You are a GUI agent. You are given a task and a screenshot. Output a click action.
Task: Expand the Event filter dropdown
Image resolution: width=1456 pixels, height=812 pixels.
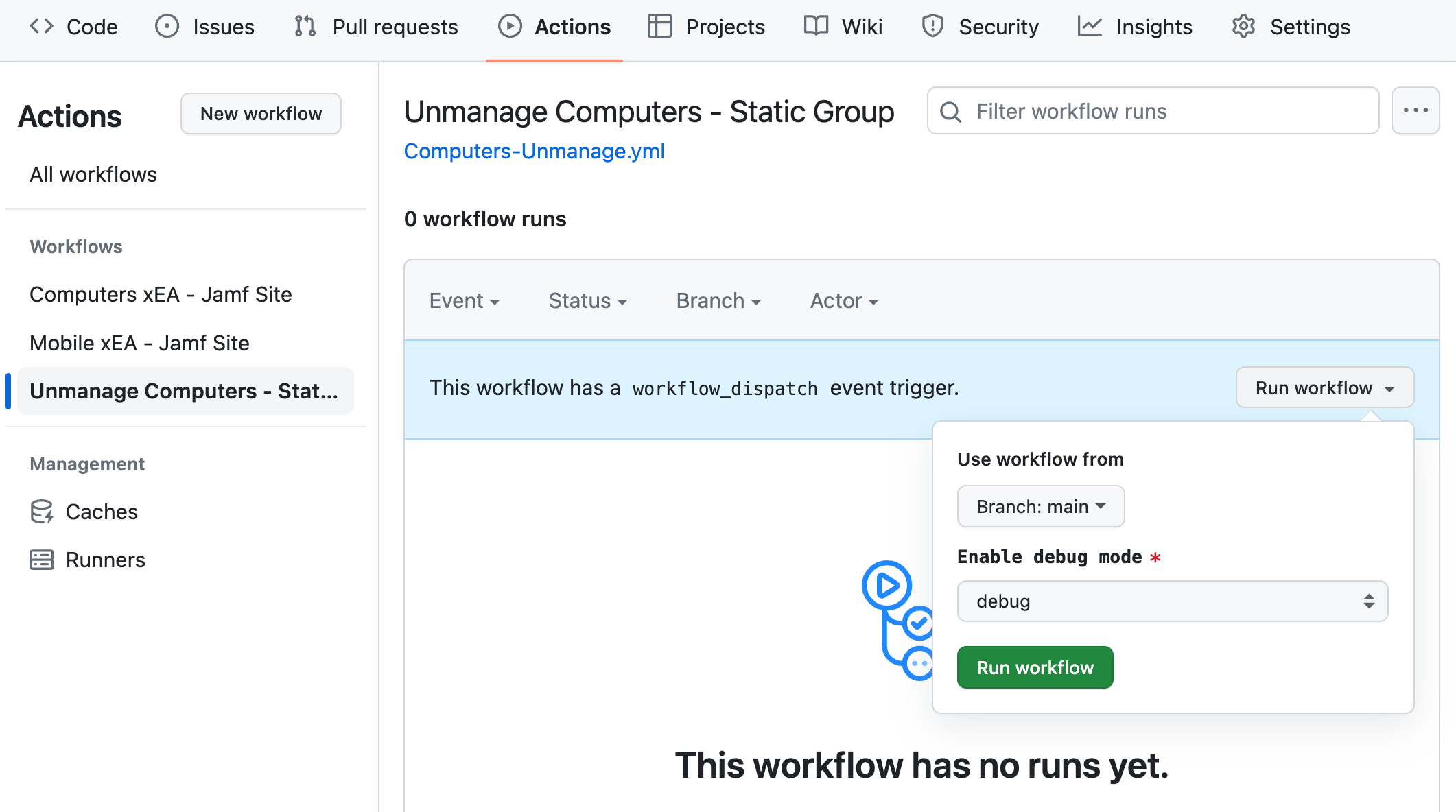tap(464, 300)
